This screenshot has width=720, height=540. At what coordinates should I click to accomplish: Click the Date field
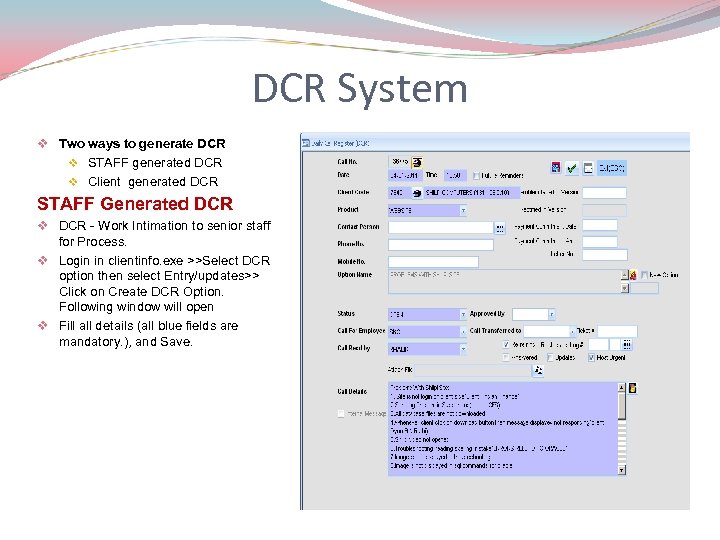405,176
